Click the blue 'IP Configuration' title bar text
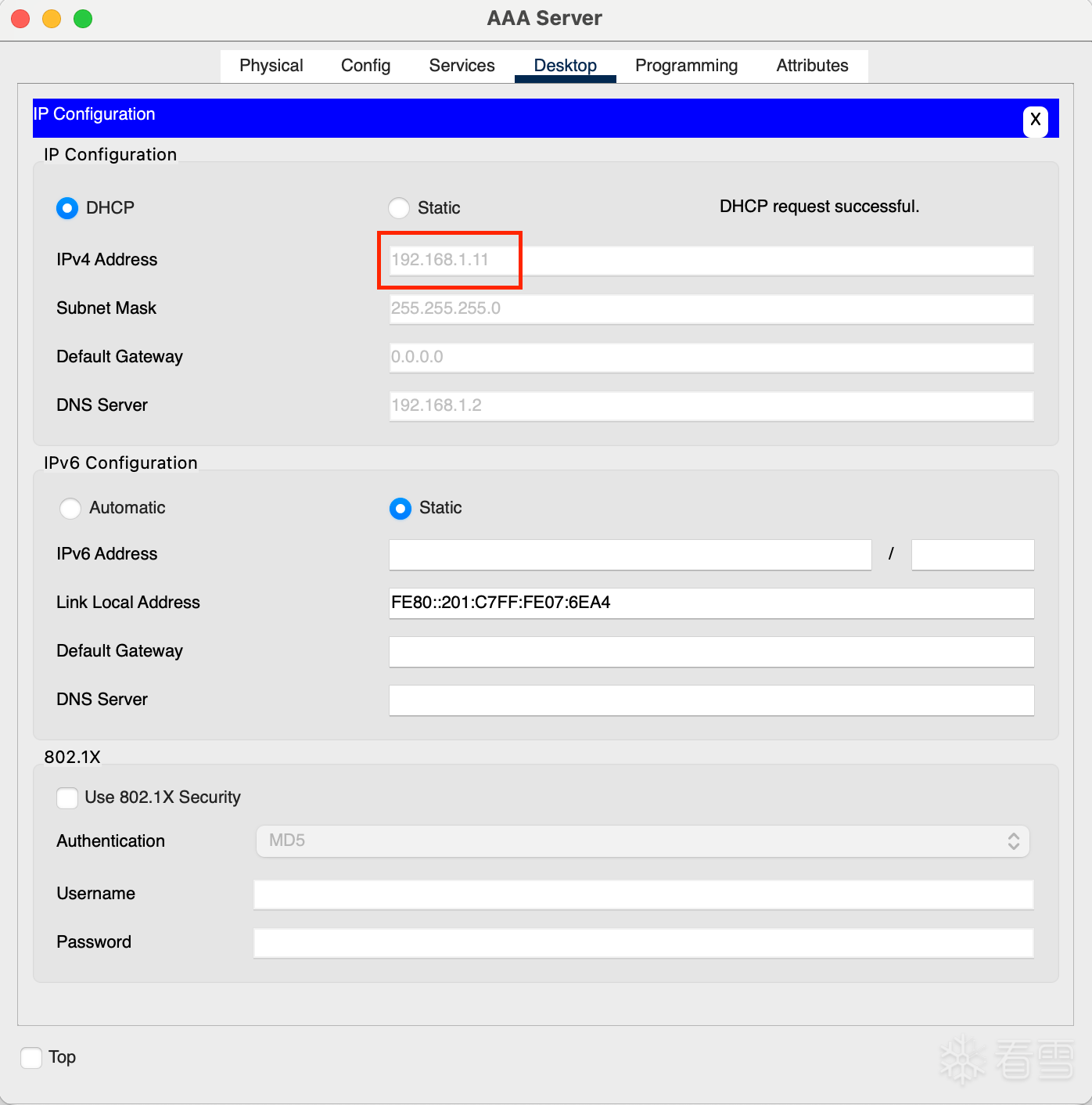This screenshot has height=1105, width=1092. coord(94,114)
